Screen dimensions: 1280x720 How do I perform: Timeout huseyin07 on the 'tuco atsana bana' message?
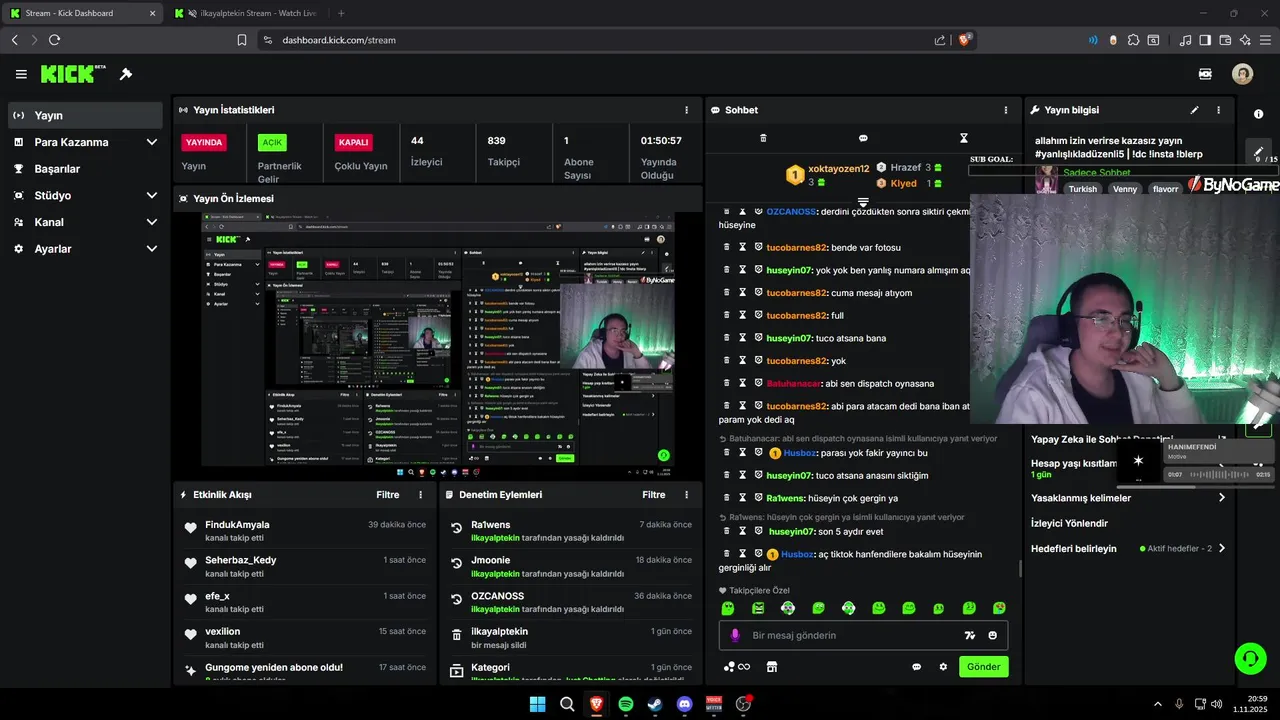(x=742, y=338)
